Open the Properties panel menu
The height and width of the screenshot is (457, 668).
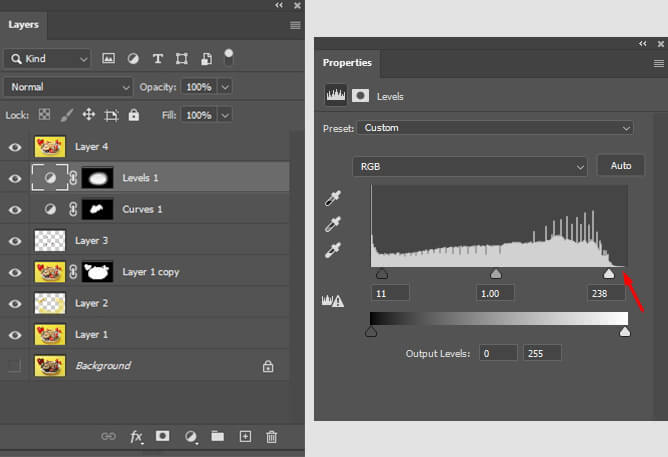pos(659,63)
